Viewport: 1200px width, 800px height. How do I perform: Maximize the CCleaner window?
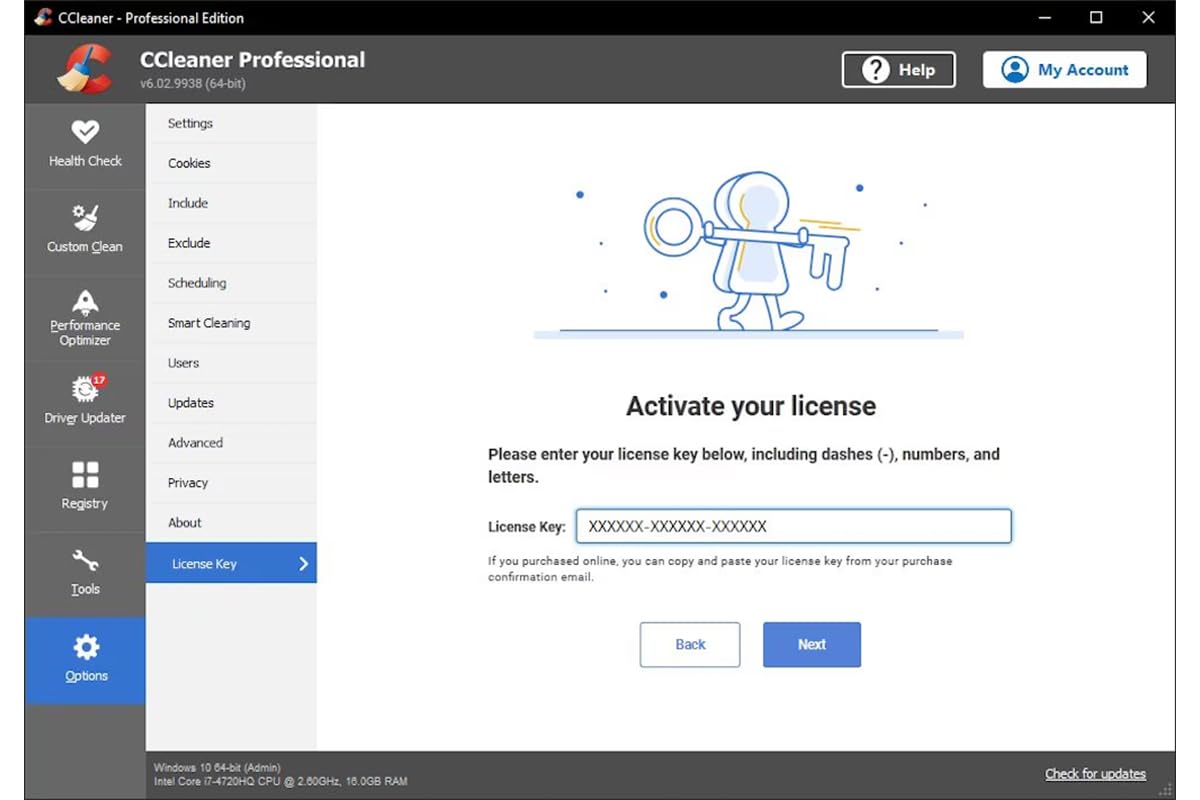point(1096,17)
